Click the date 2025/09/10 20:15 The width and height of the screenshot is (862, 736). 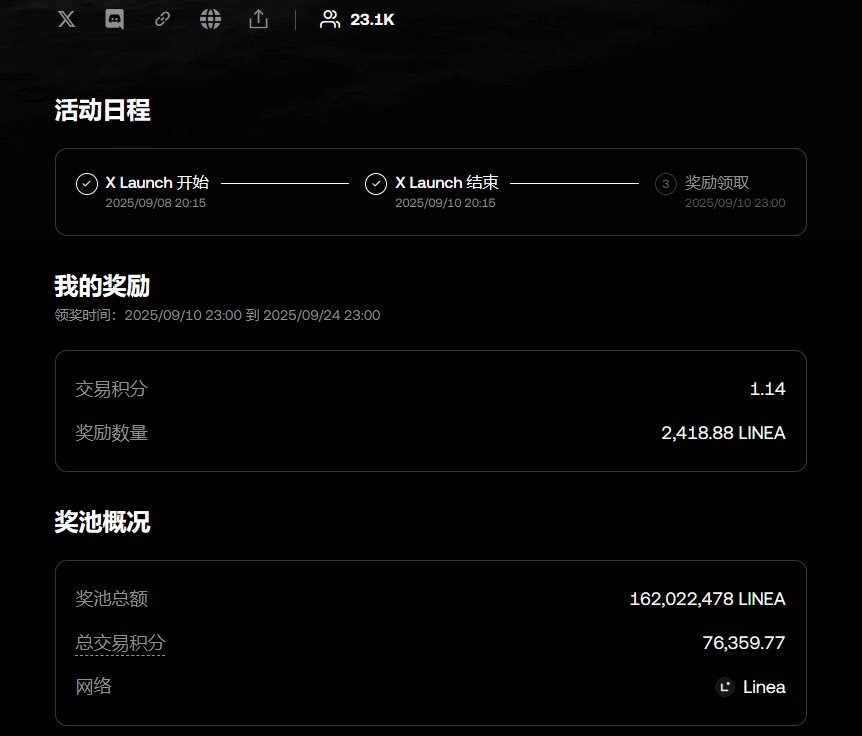tap(445, 203)
